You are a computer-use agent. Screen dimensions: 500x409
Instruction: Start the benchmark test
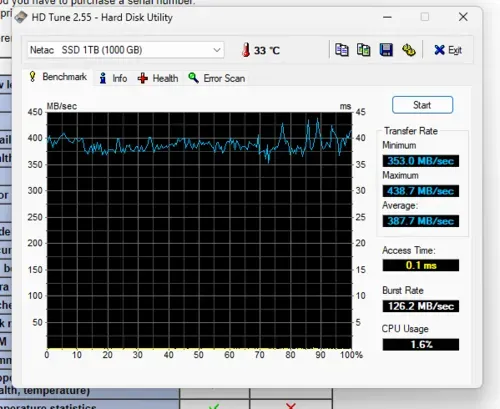pos(422,105)
